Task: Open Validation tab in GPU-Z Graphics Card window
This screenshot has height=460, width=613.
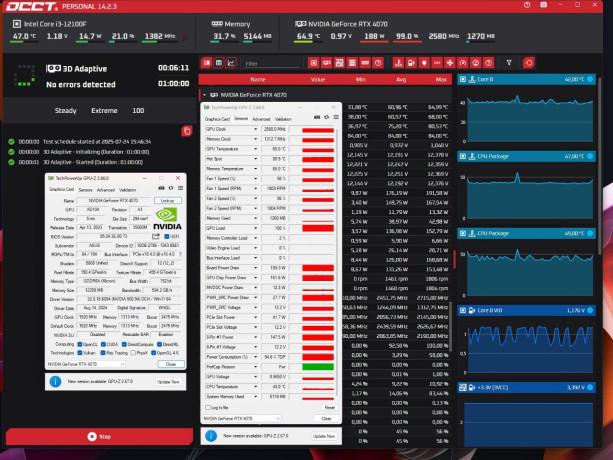Action: point(127,190)
